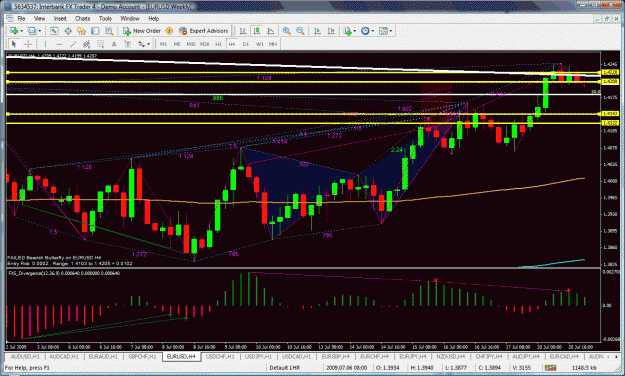Switch to the USDJPY,H1 chart tab

click(258, 356)
